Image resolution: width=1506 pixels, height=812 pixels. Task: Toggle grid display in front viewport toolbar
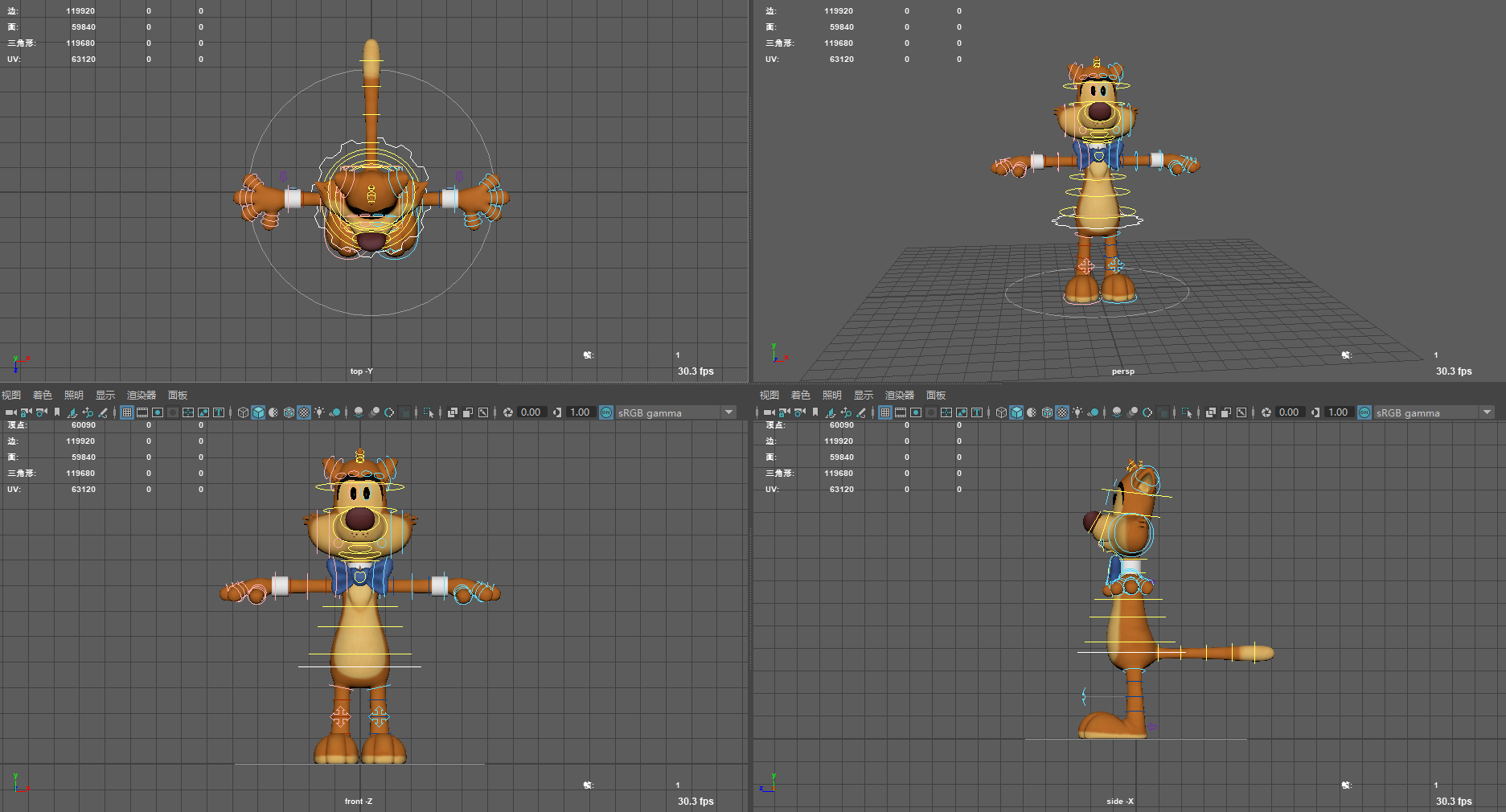pyautogui.click(x=127, y=412)
